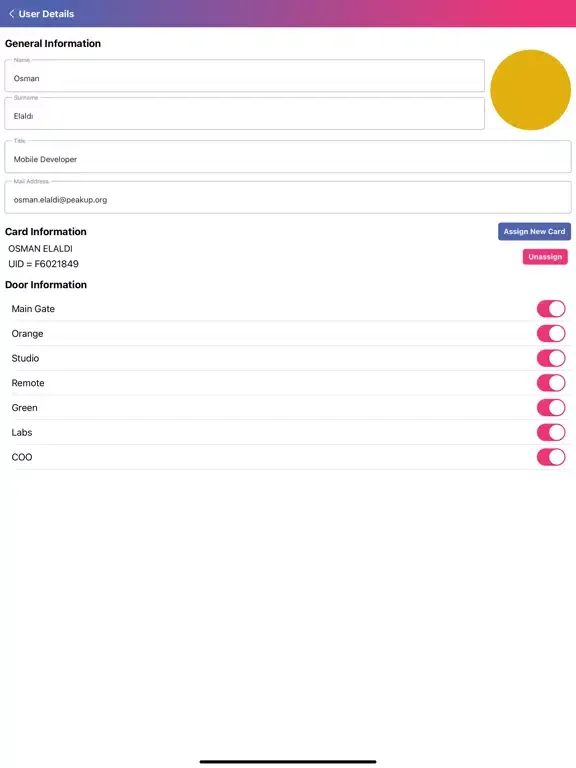576x768 pixels.
Task: Go back via User Details header
Action: [x=46, y=14]
